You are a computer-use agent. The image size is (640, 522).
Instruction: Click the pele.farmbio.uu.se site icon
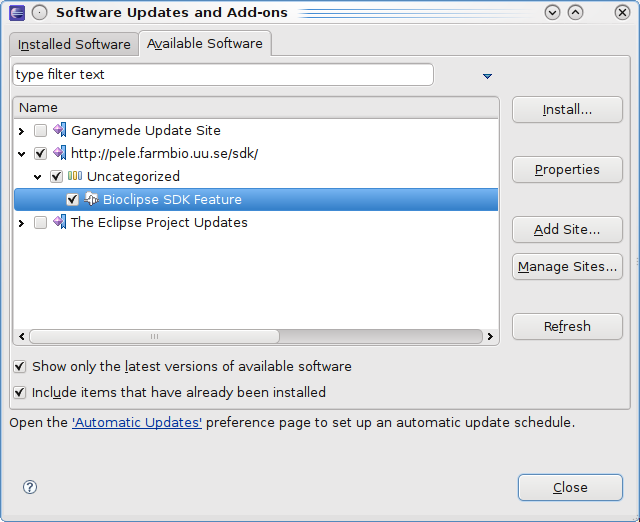[x=59, y=153]
